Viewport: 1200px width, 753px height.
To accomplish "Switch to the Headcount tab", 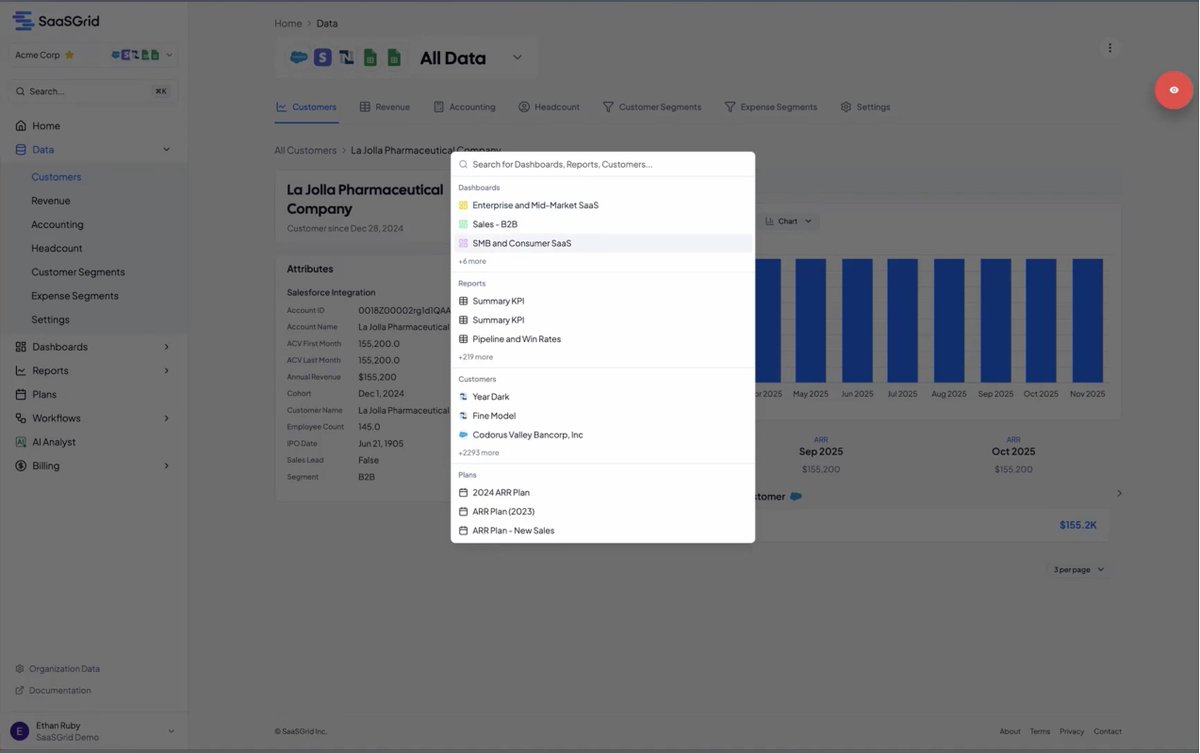I will point(549,107).
